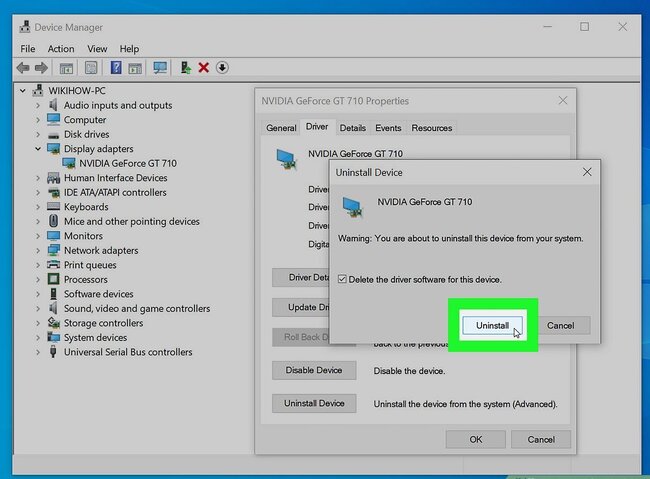The height and width of the screenshot is (479, 650).
Task: Select the Computer tree item label
Action: click(x=85, y=120)
